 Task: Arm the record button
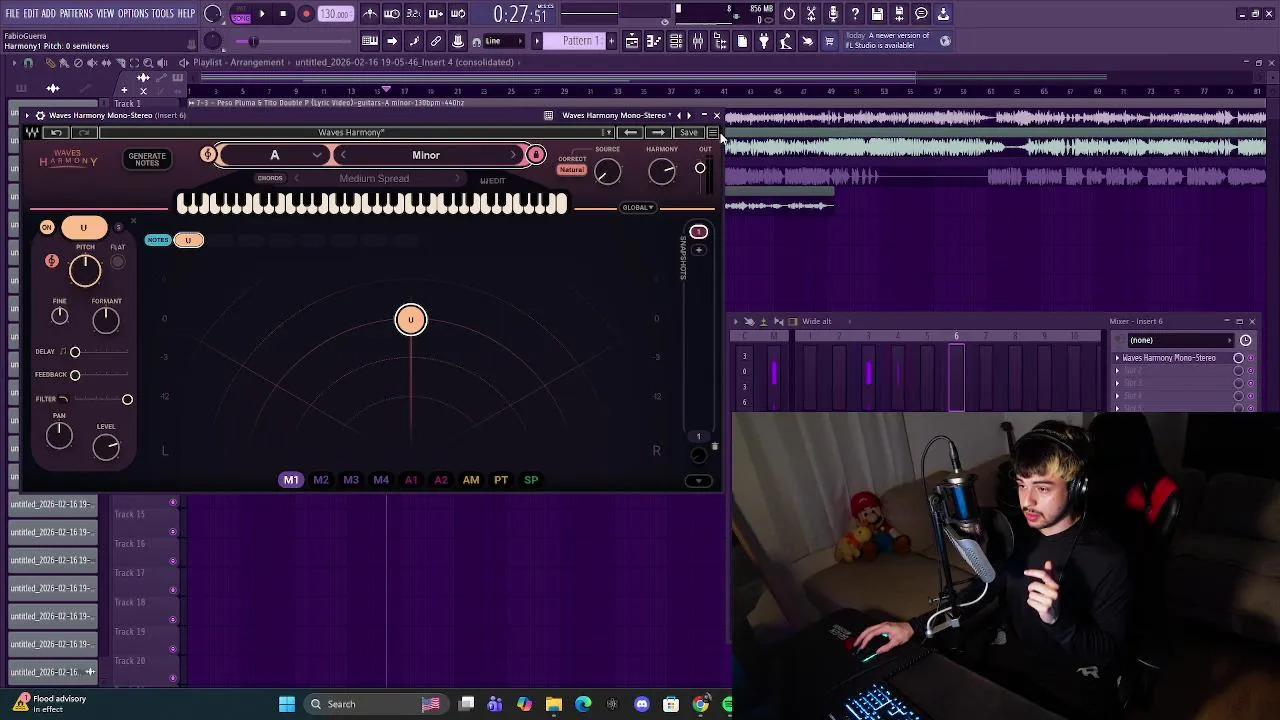point(306,14)
